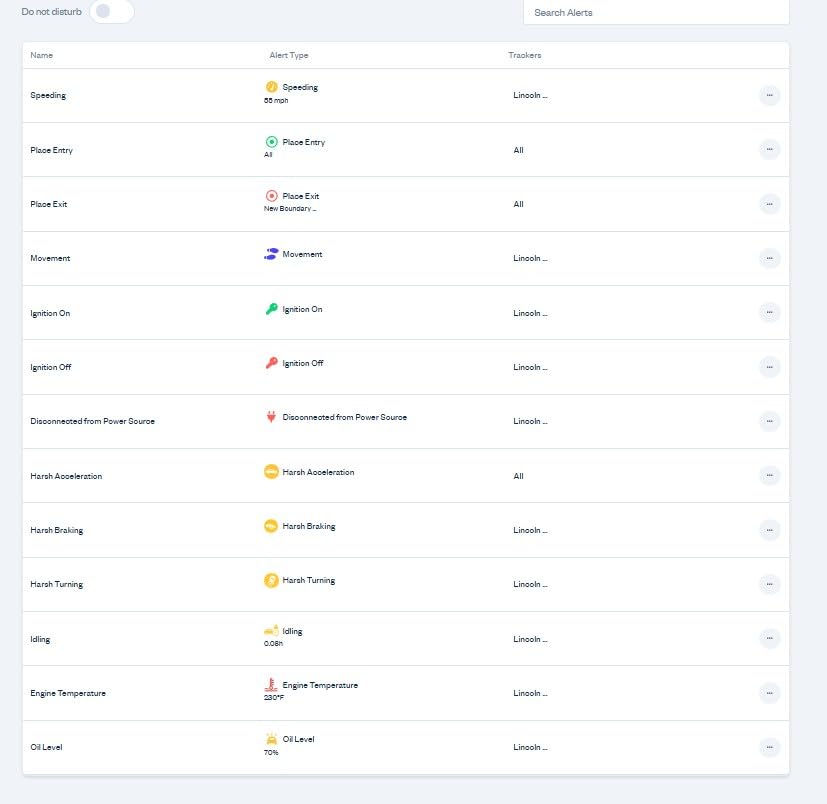Open the more options menu for Engine Temperature
The width and height of the screenshot is (827, 804).
(770, 693)
